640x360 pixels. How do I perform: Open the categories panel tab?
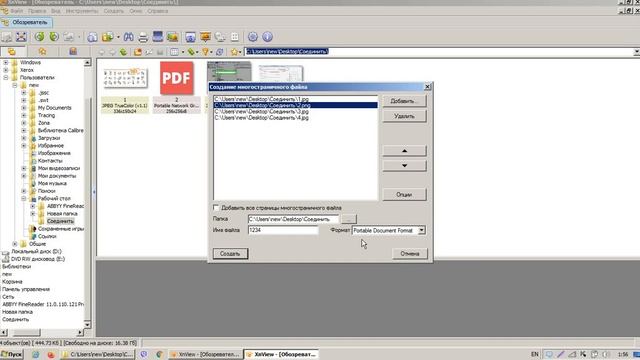click(x=73, y=51)
